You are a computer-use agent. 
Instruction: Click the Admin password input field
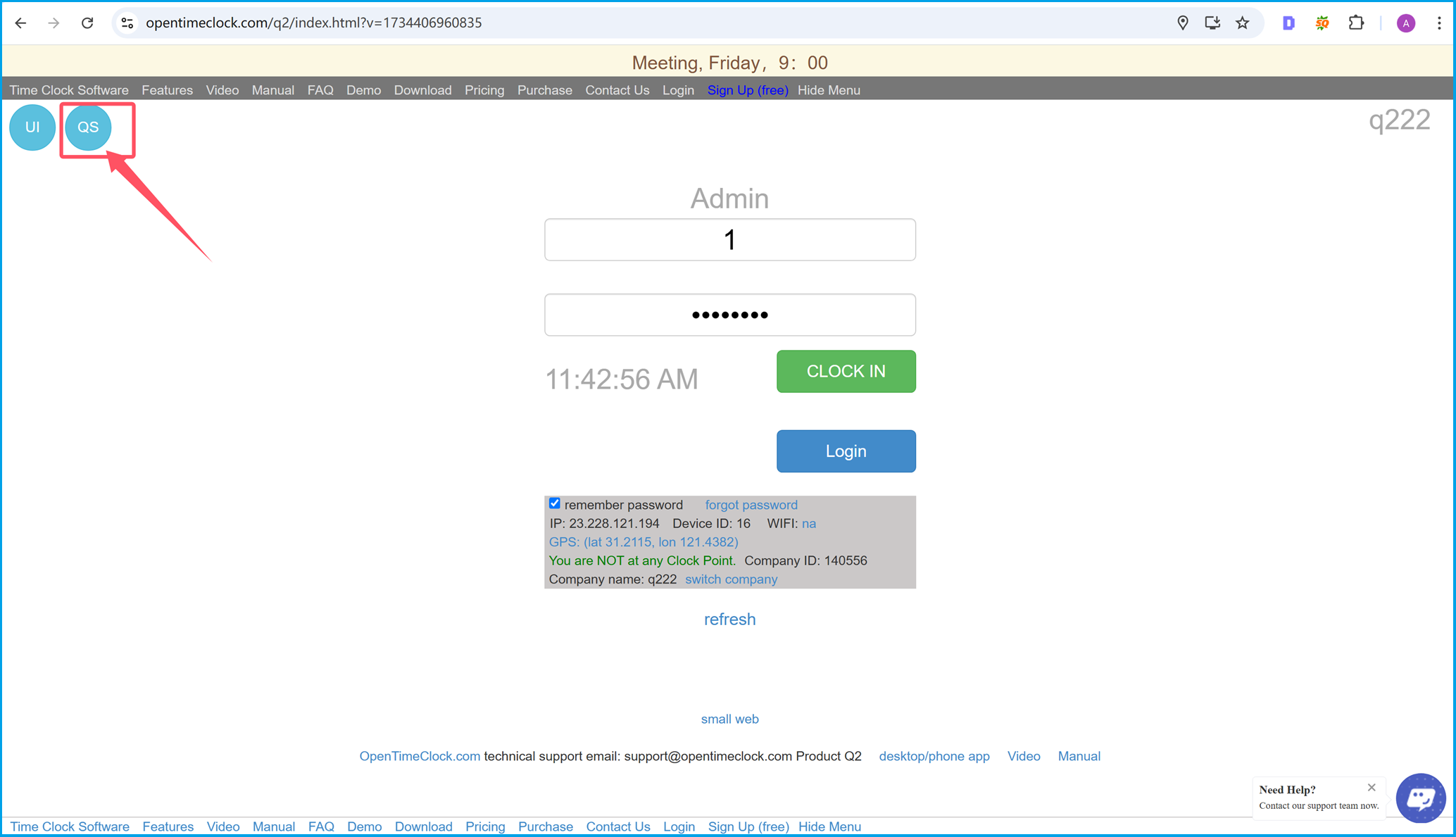(x=729, y=314)
